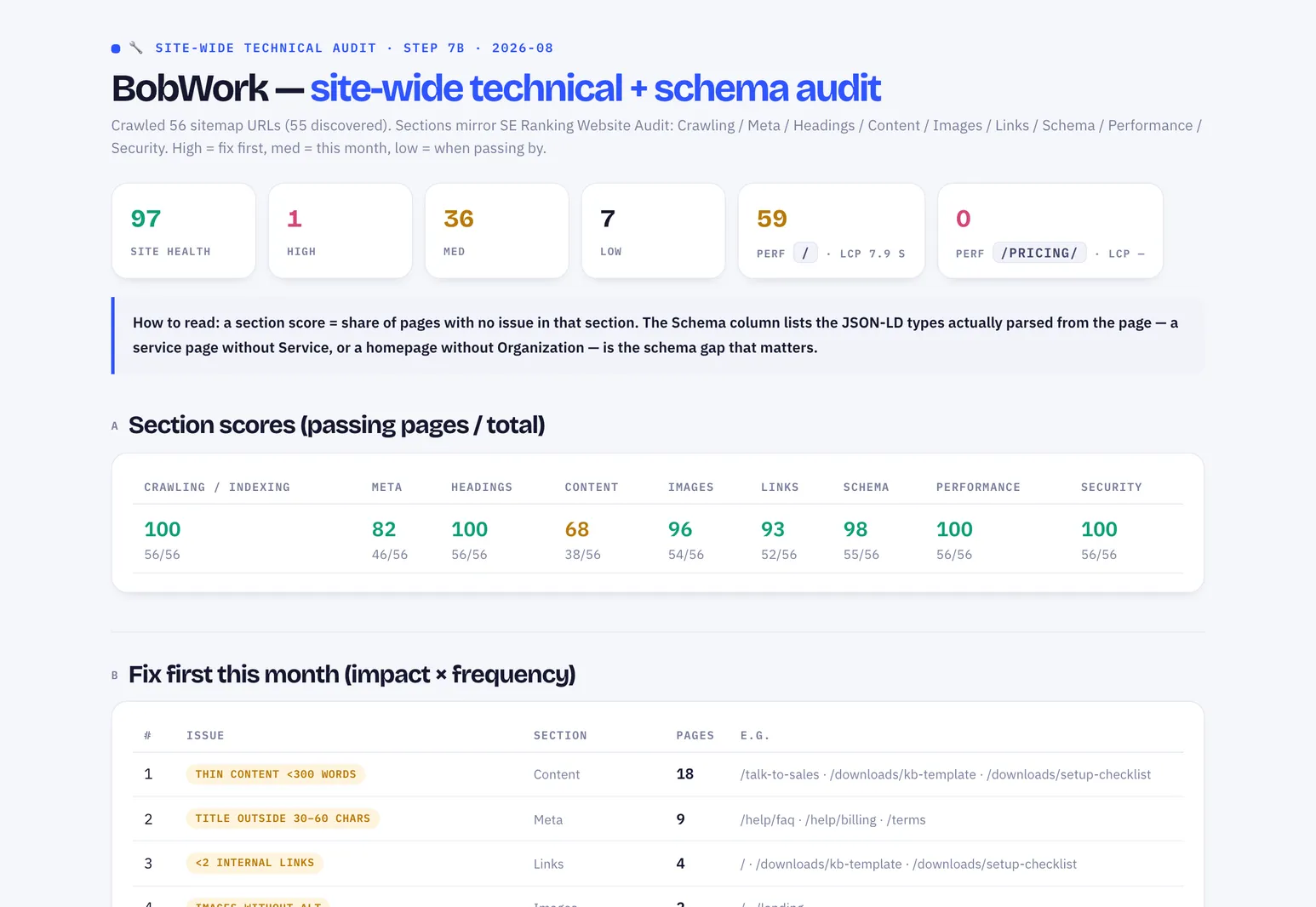Click the Security column header

tap(1112, 488)
